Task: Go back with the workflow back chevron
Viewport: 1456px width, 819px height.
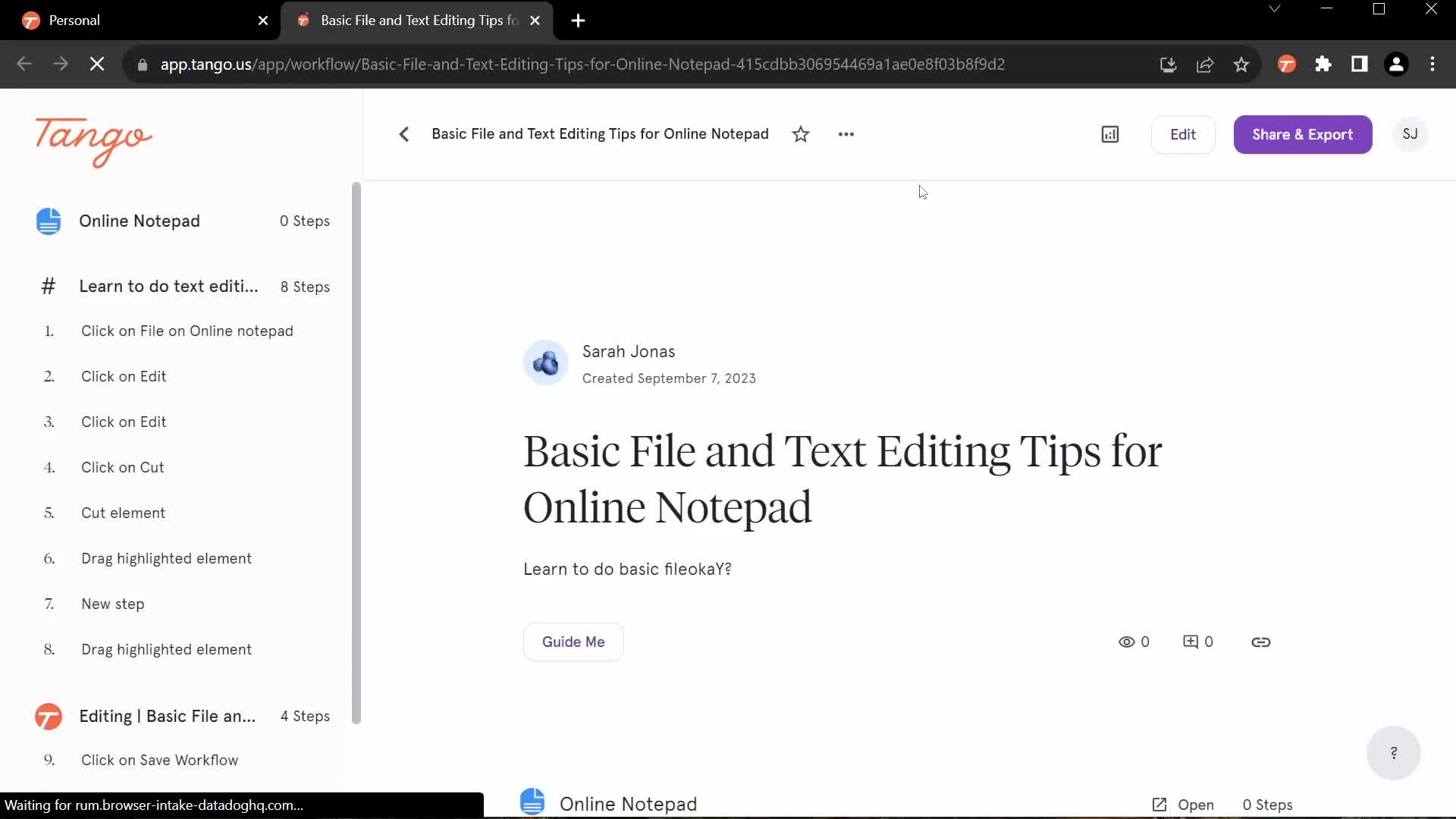Action: [x=404, y=134]
